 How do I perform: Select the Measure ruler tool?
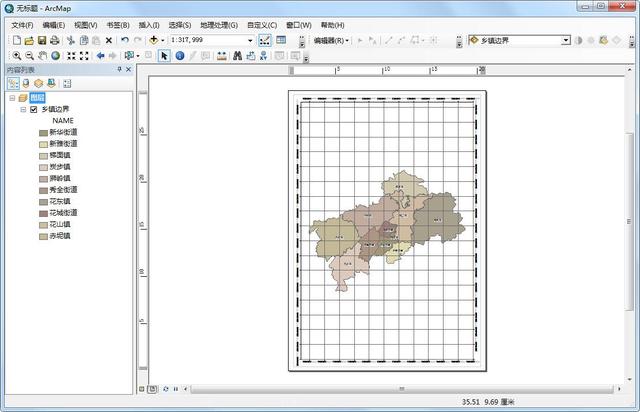[222, 56]
